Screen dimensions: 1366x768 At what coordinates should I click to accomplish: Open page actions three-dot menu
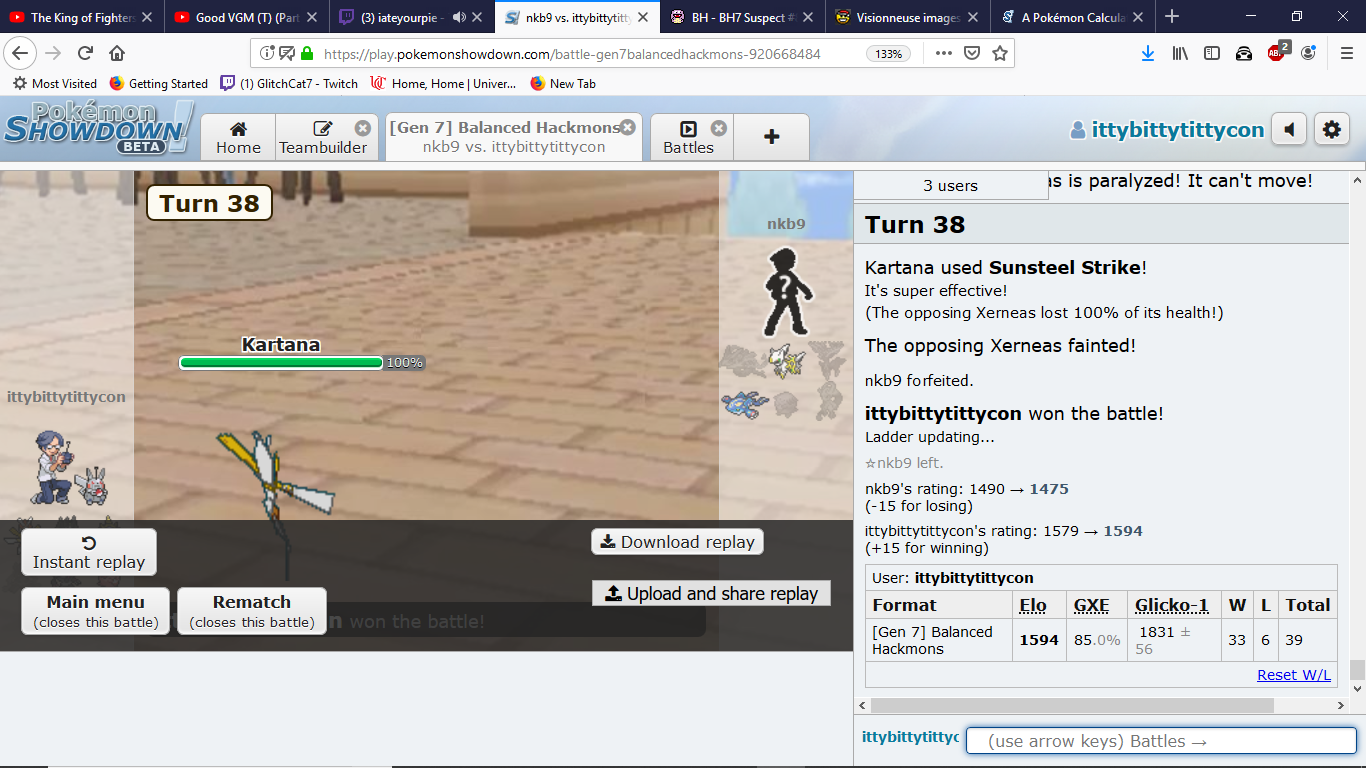[944, 54]
